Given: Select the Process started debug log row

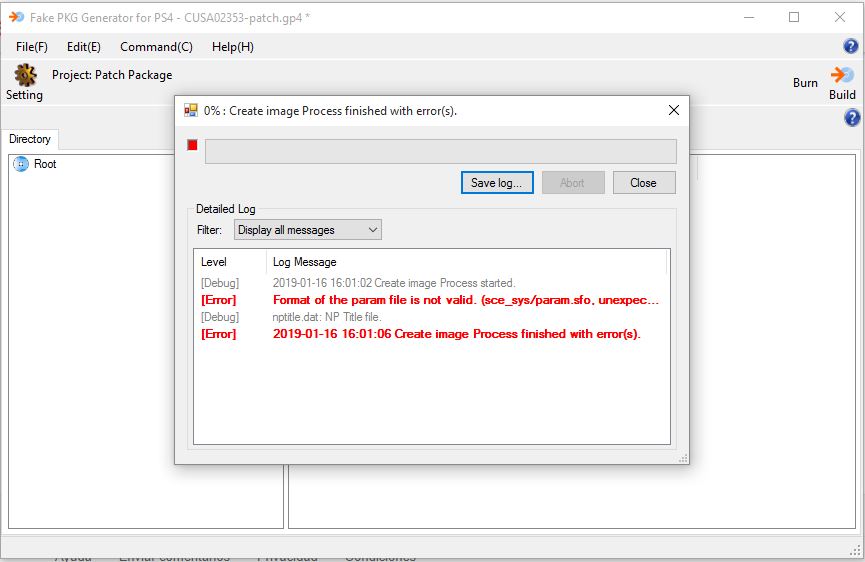Looking at the screenshot, I should 431,283.
